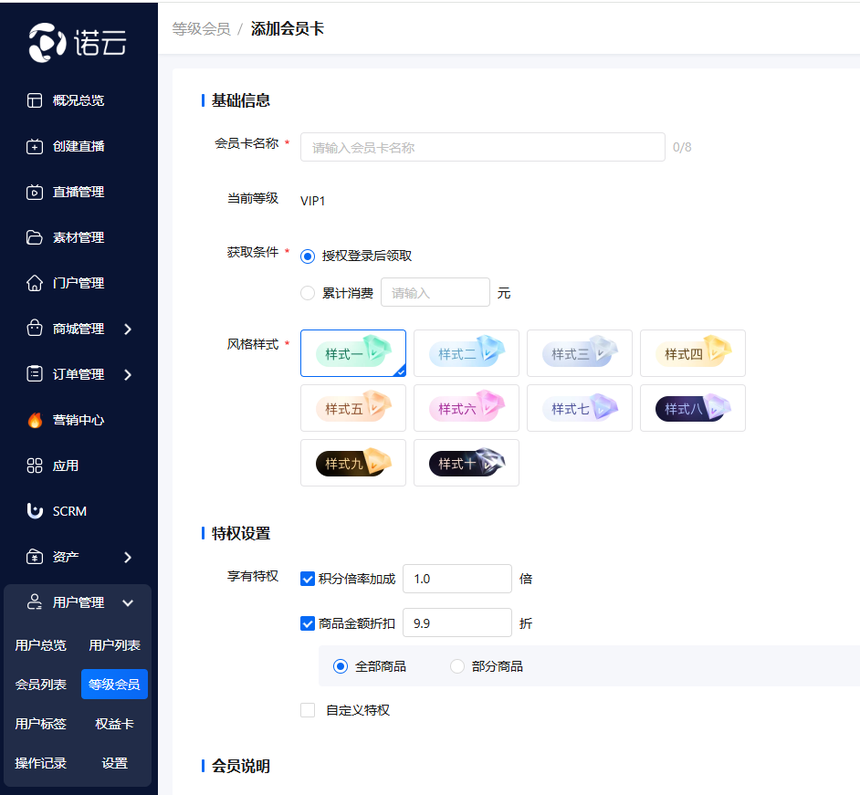Click the 素材管理 folder icon
The width and height of the screenshot is (860, 795).
click(34, 238)
